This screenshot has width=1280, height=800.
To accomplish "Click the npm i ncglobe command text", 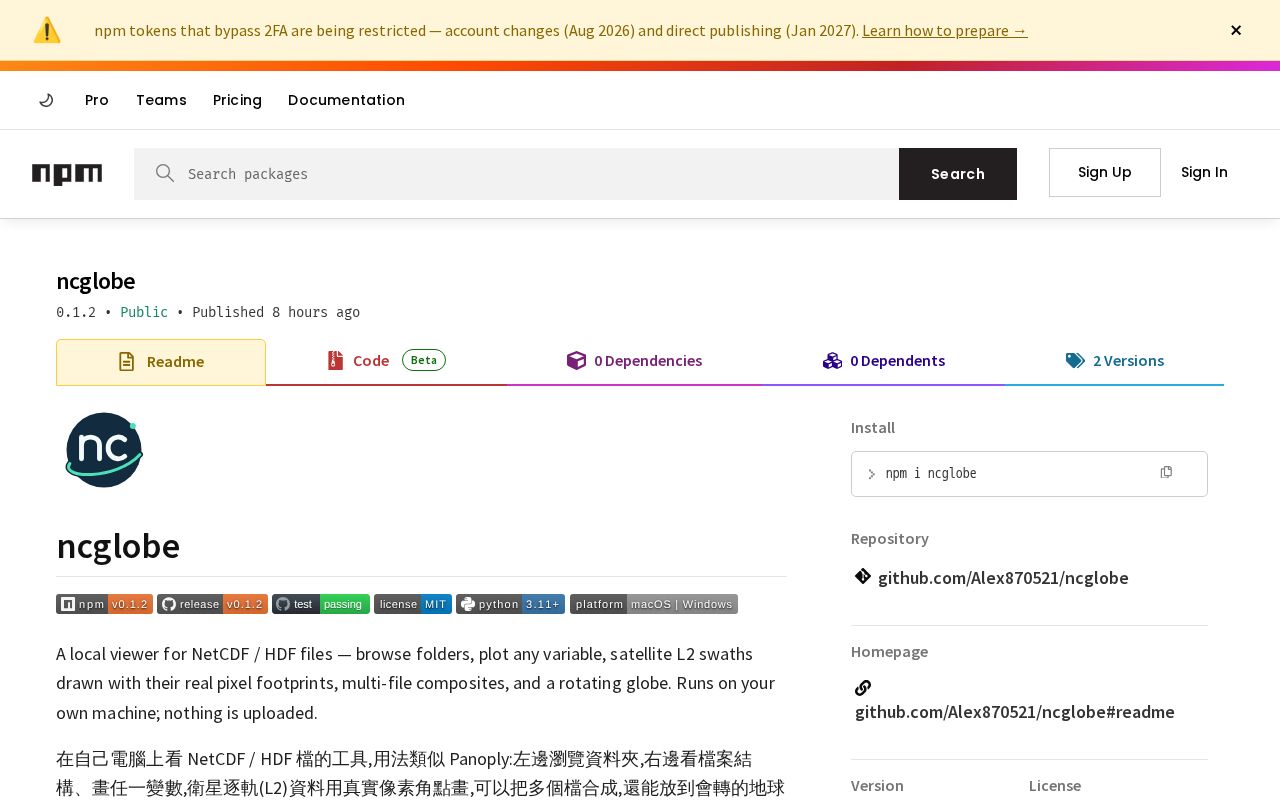I will pyautogui.click(x=931, y=474).
